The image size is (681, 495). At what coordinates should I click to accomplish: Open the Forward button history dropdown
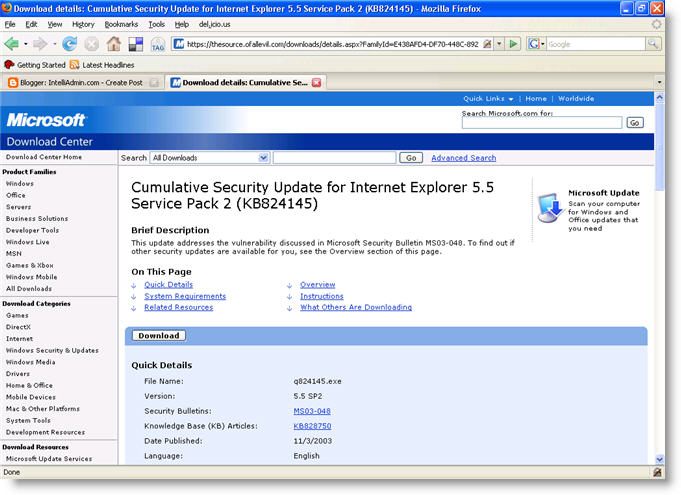(54, 44)
